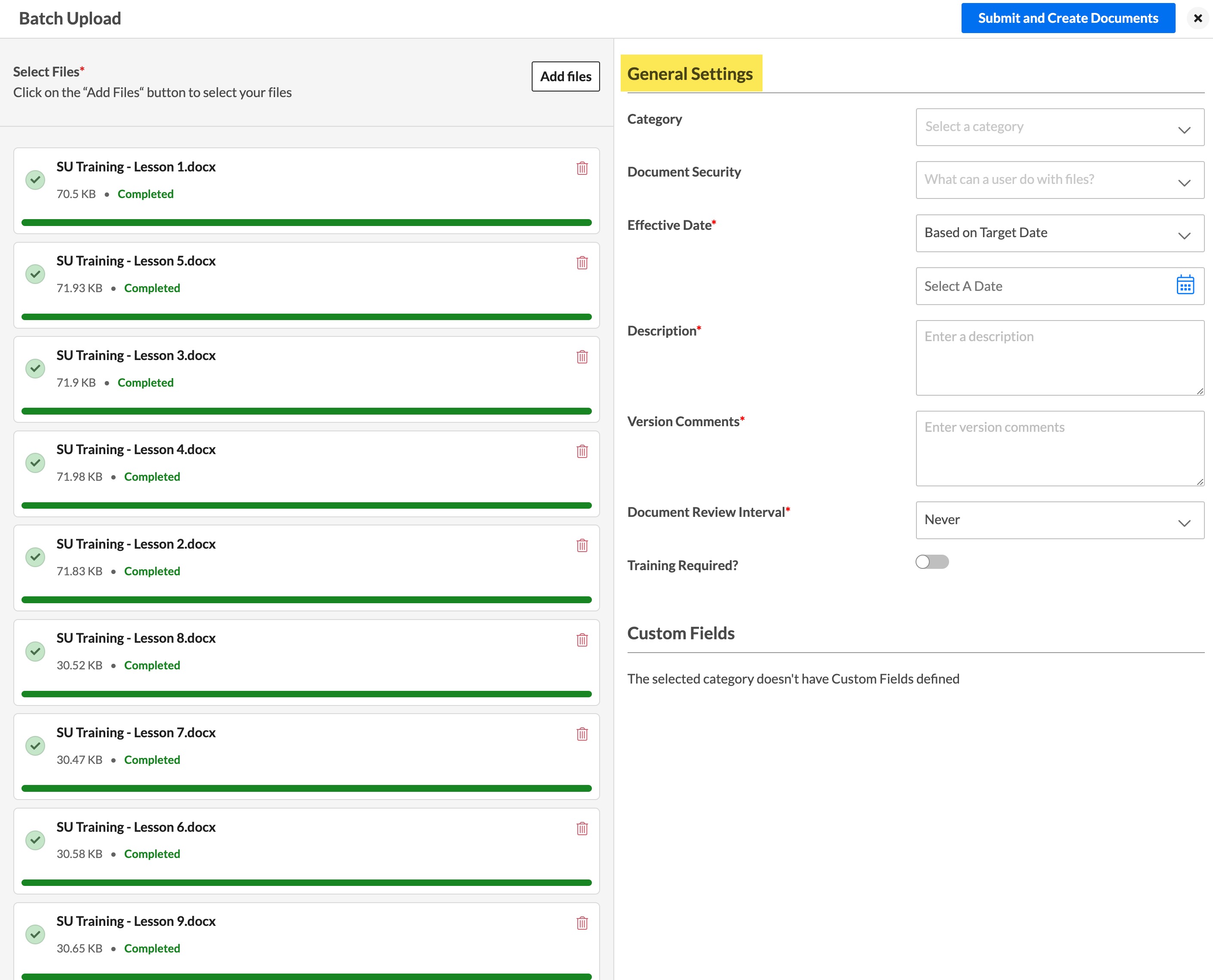Image resolution: width=1213 pixels, height=980 pixels.
Task: Click the Add files button
Action: pyautogui.click(x=565, y=76)
